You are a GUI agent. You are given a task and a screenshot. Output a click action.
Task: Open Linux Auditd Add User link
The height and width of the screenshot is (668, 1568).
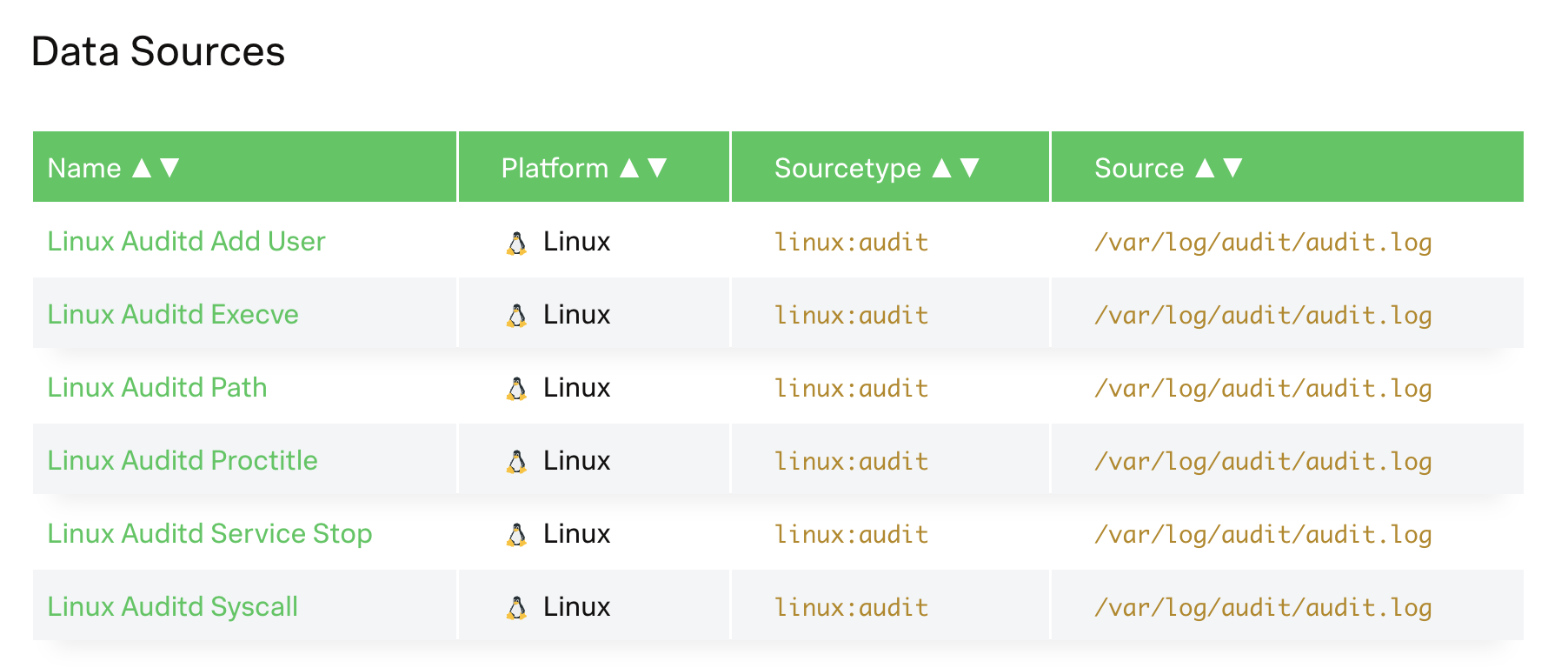coord(186,241)
